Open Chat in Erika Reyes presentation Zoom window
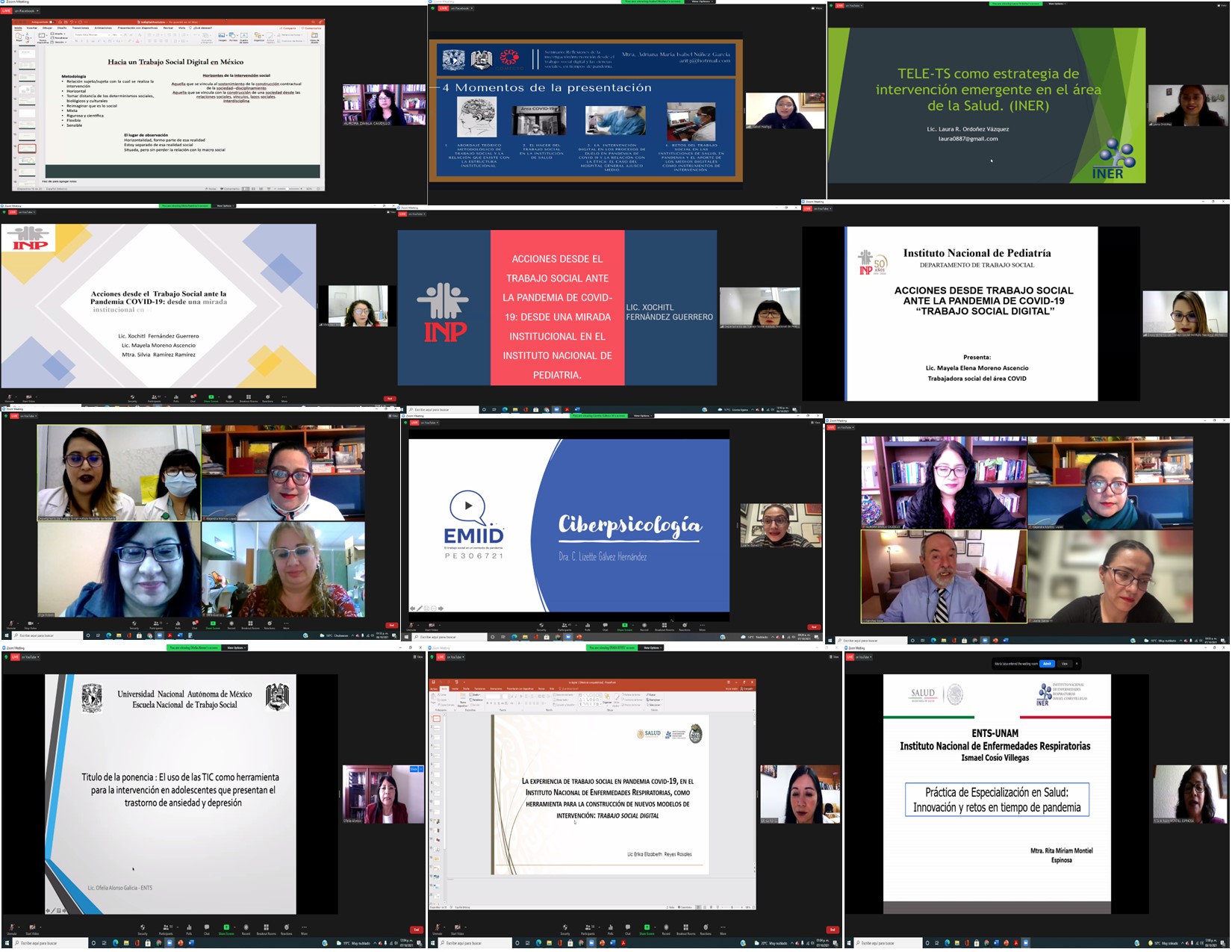Viewport: 1232px width, 952px height. pyautogui.click(x=628, y=930)
